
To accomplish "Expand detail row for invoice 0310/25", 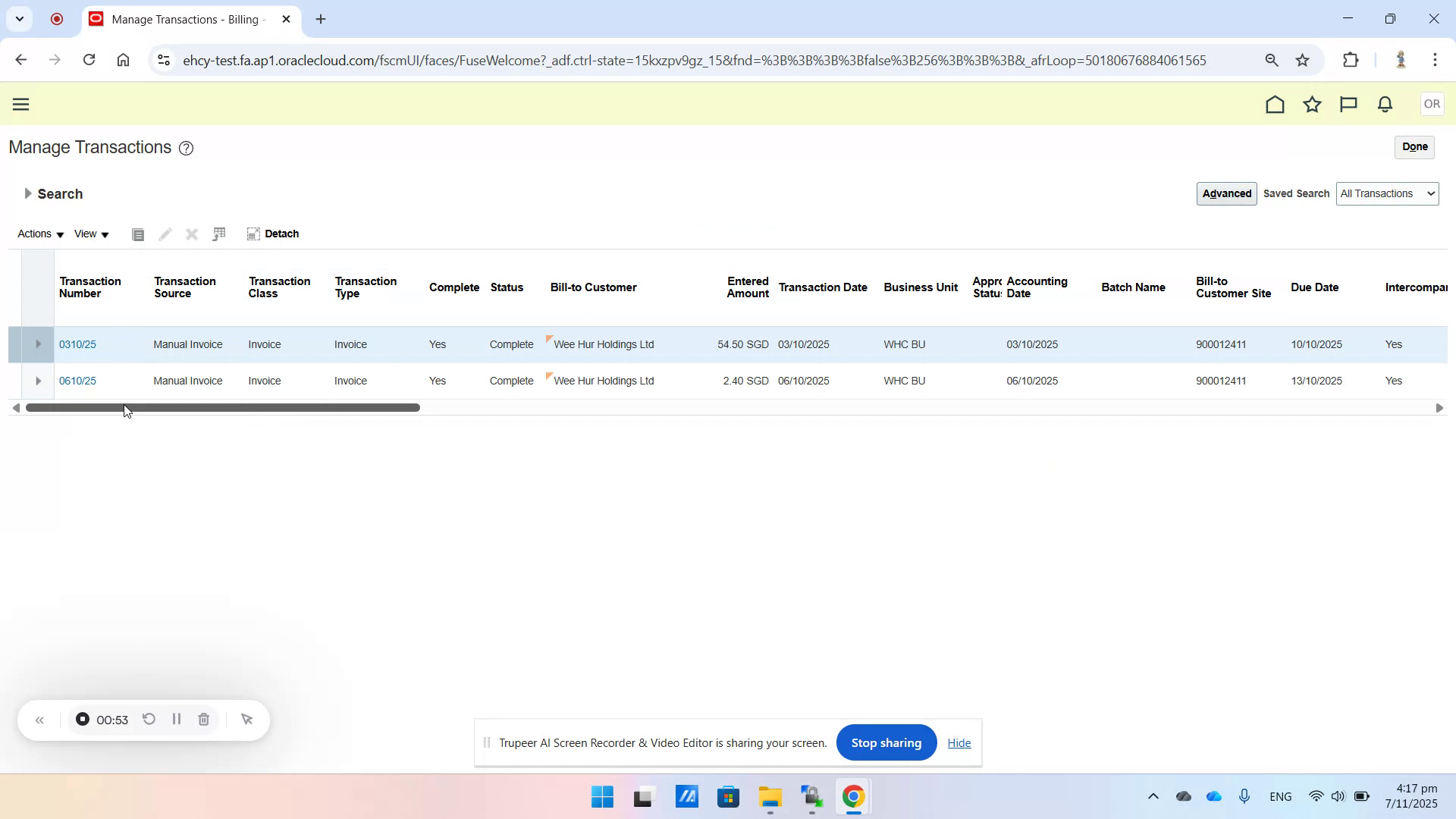I will coord(38,344).
